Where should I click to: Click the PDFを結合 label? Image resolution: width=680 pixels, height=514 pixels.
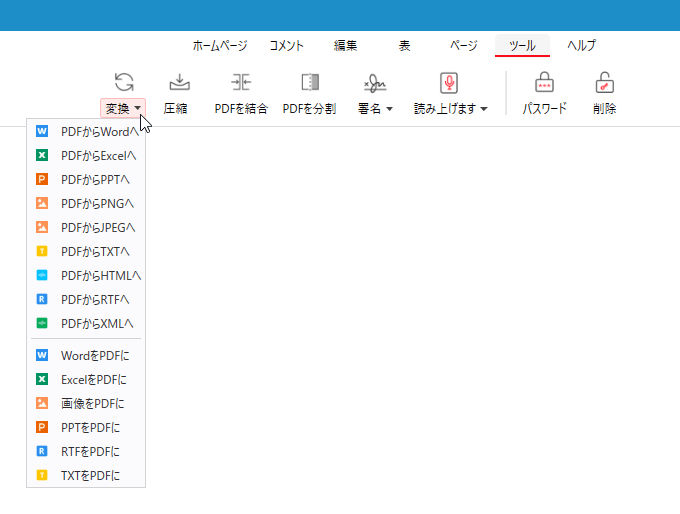(x=241, y=108)
